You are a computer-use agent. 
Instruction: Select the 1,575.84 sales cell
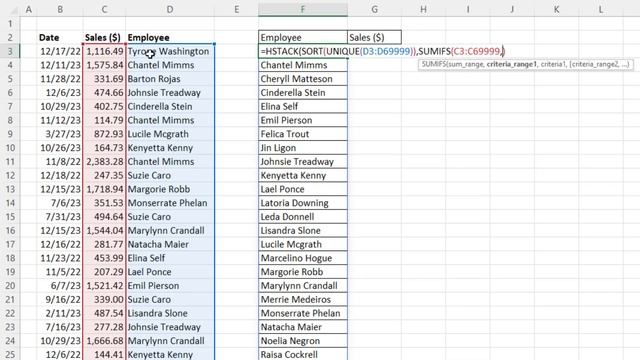(104, 65)
